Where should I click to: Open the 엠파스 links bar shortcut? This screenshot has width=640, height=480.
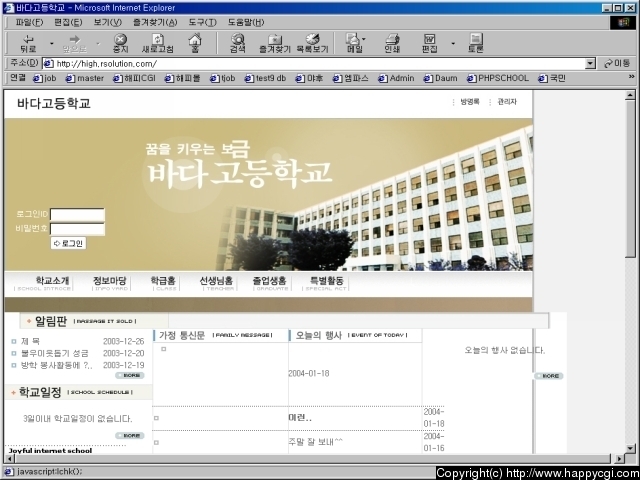click(x=350, y=78)
